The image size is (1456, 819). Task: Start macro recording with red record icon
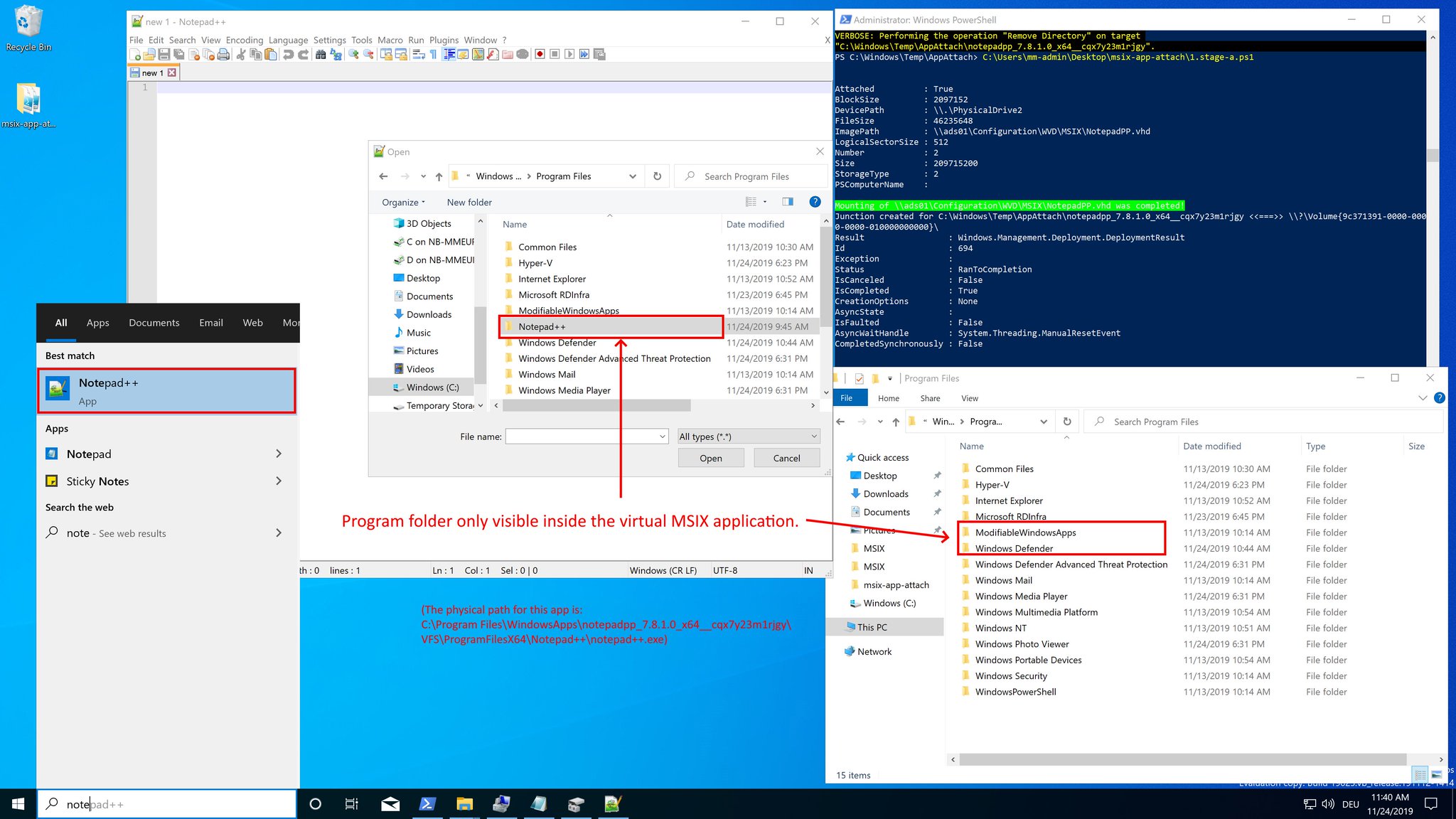540,54
